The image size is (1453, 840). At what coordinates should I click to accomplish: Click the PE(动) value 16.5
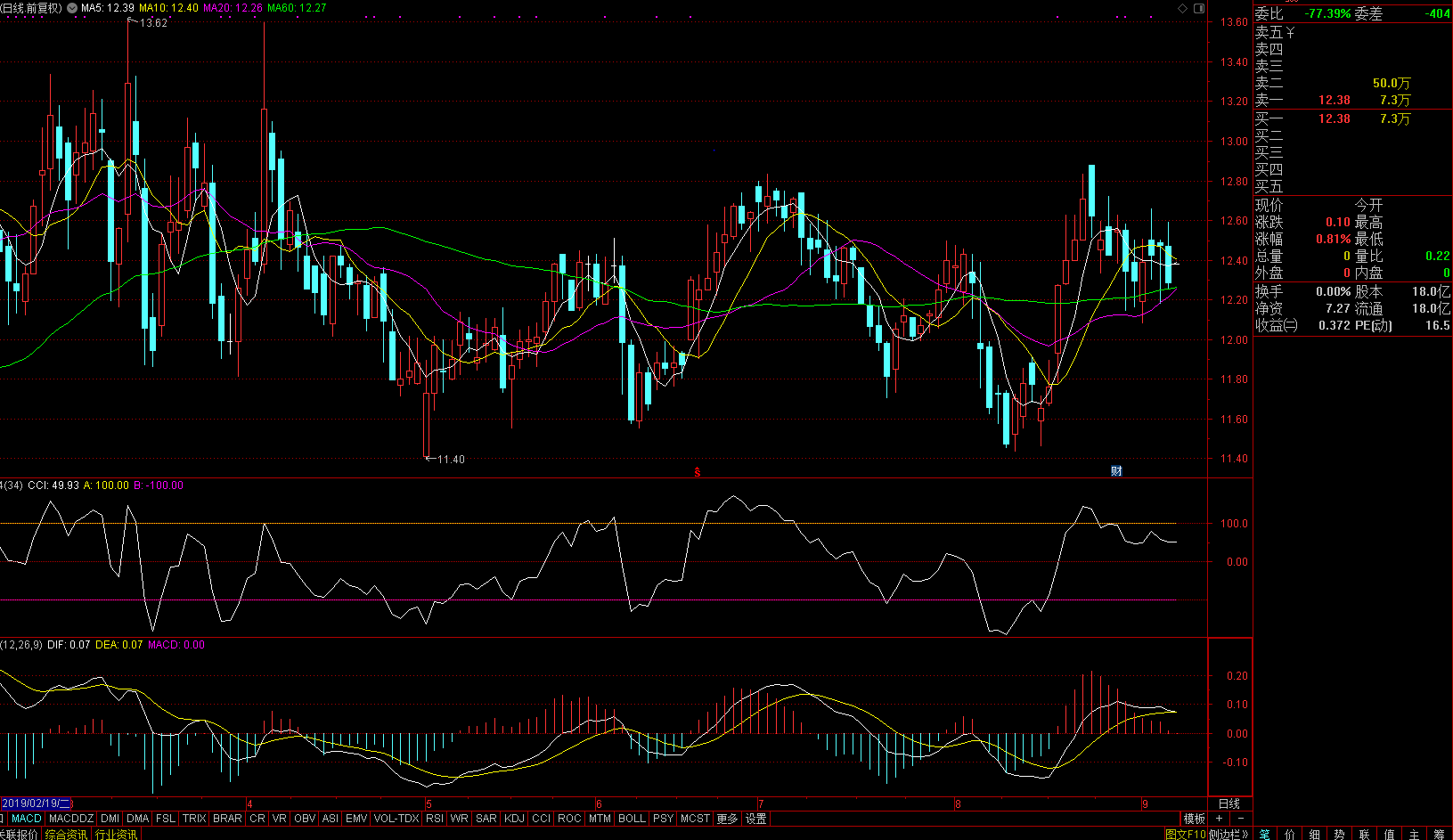click(x=1437, y=325)
